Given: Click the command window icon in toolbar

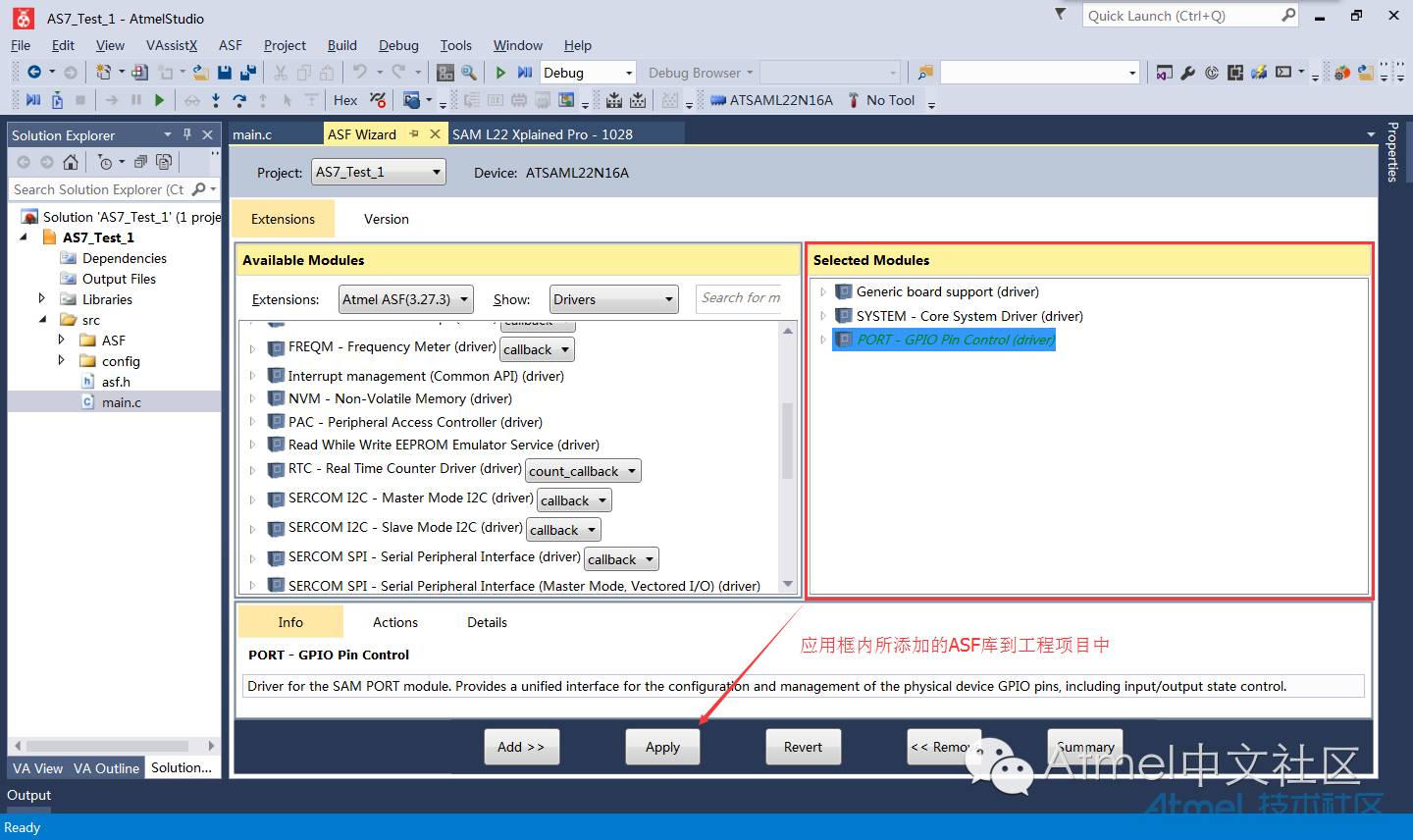Looking at the screenshot, I should pos(1283,73).
